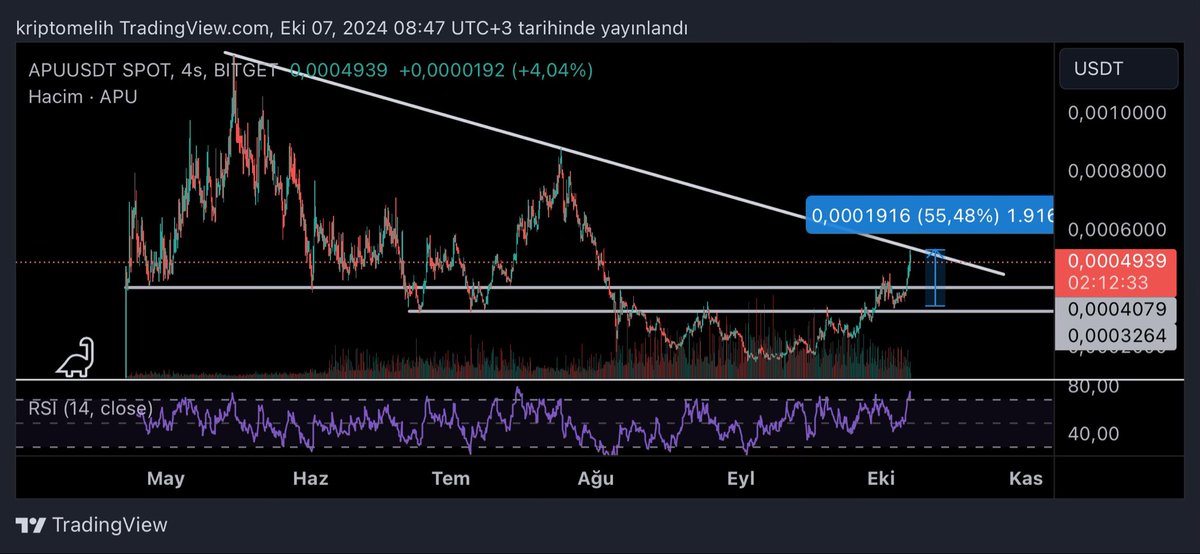This screenshot has width=1200, height=554.
Task: Click the Kas label on time axis
Action: coord(1026,479)
